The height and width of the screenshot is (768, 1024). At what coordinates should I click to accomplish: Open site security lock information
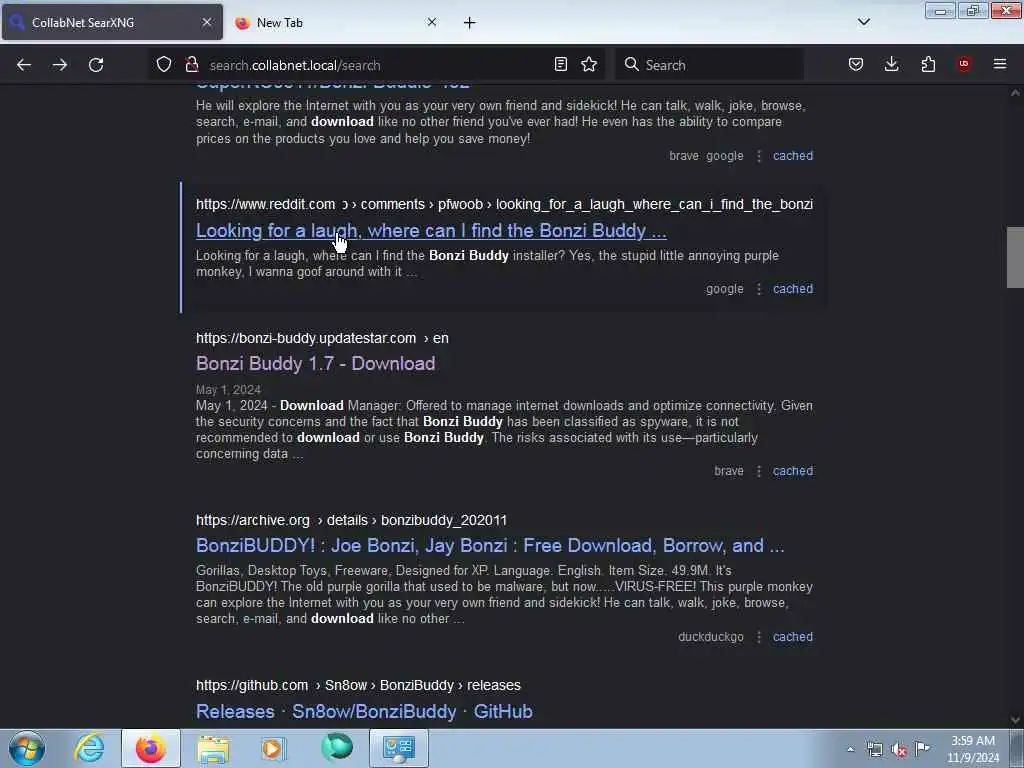(x=191, y=65)
